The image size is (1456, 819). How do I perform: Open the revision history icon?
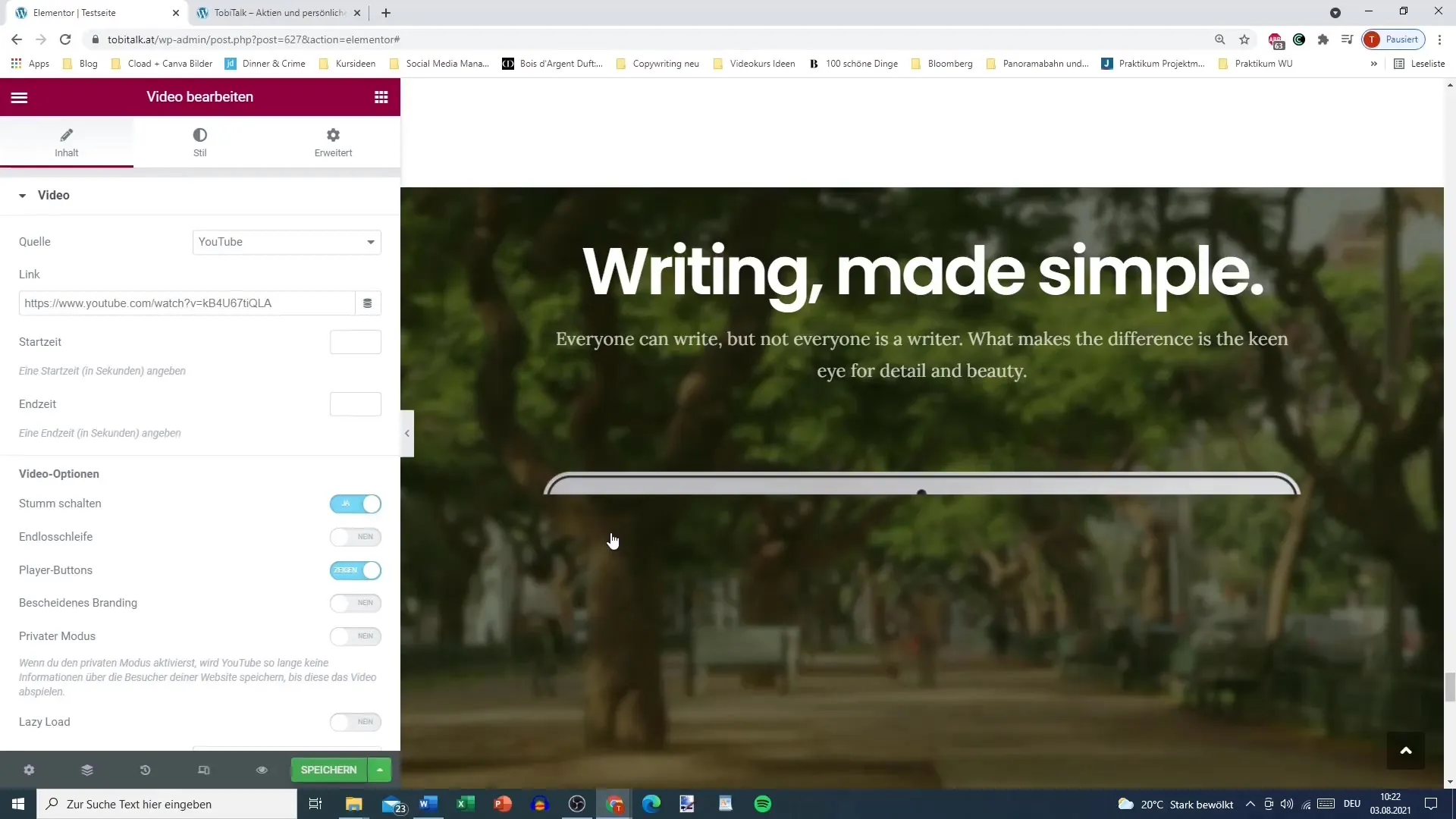pyautogui.click(x=145, y=770)
